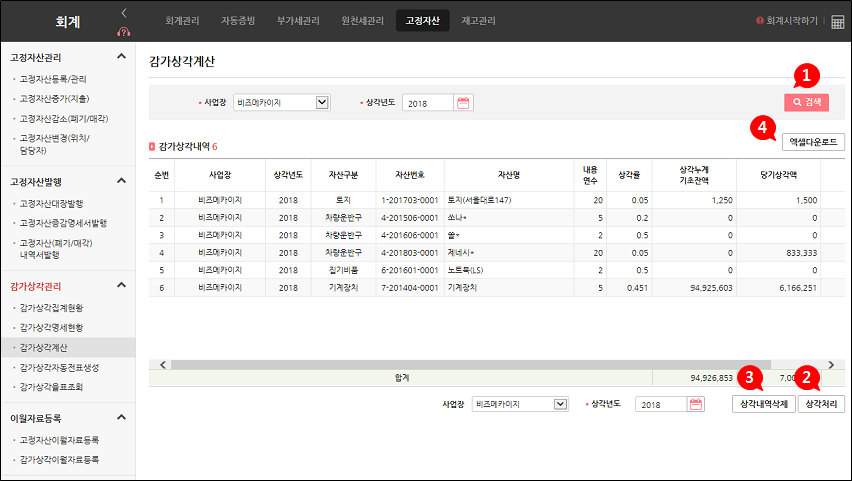The height and width of the screenshot is (481, 852).
Task: Open 고정자산(폐기/매각) 내역서발행 menu item
Action: [x=56, y=248]
